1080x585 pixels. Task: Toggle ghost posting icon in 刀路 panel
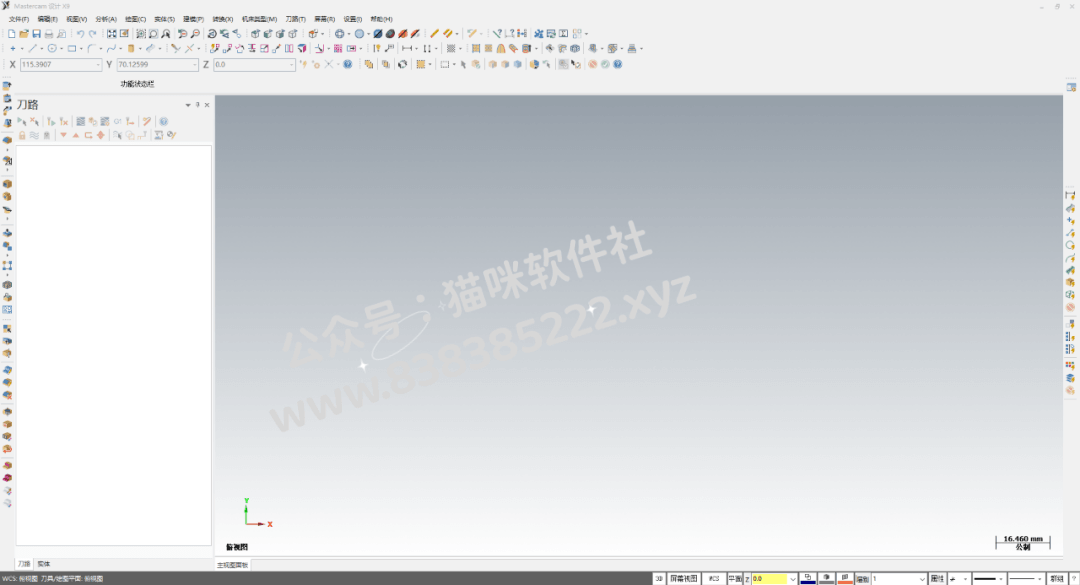[x=47, y=135]
